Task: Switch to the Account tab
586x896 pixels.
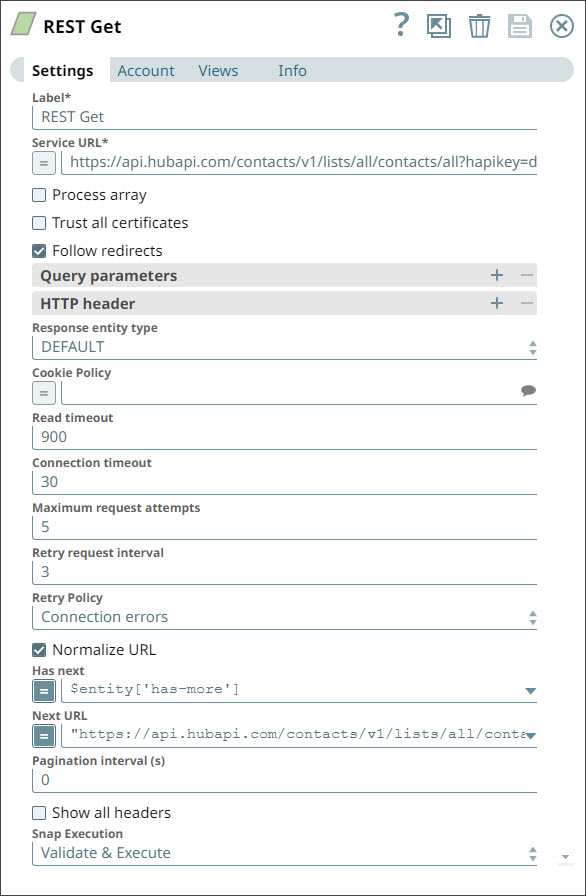Action: tap(146, 71)
